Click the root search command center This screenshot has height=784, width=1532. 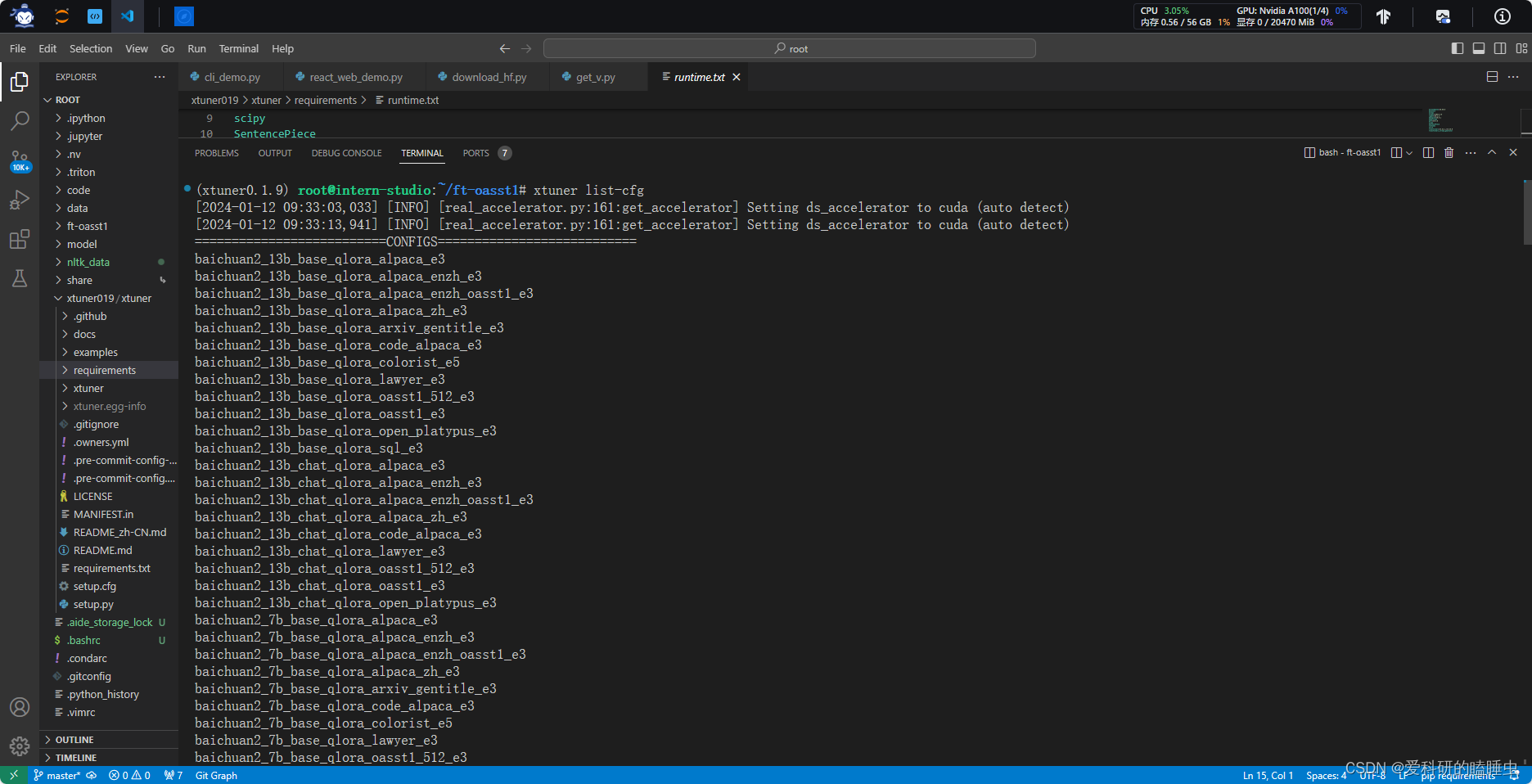coord(790,49)
